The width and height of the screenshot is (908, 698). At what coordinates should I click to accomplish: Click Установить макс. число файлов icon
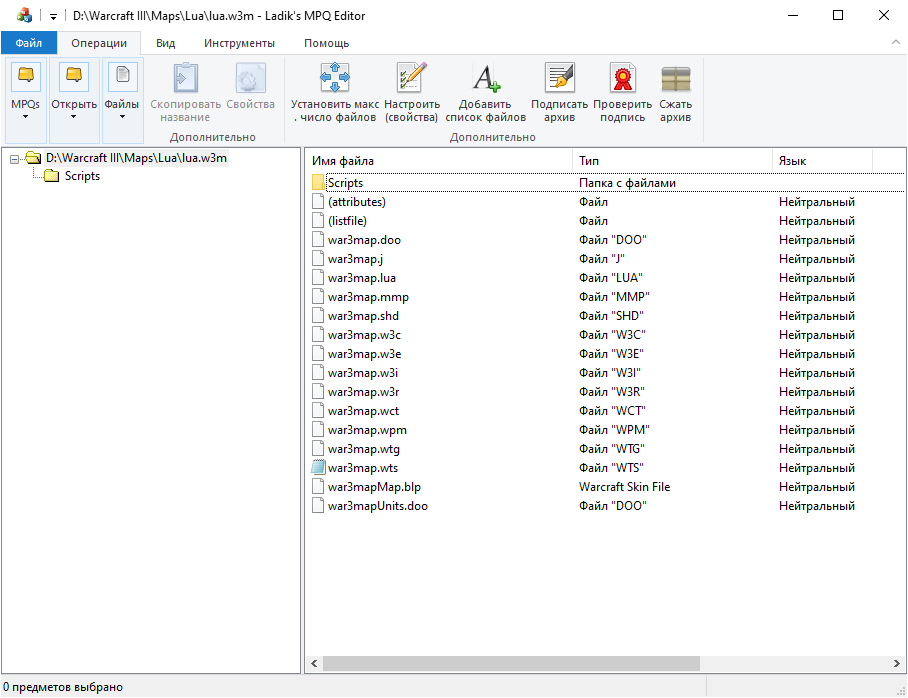[x=335, y=78]
